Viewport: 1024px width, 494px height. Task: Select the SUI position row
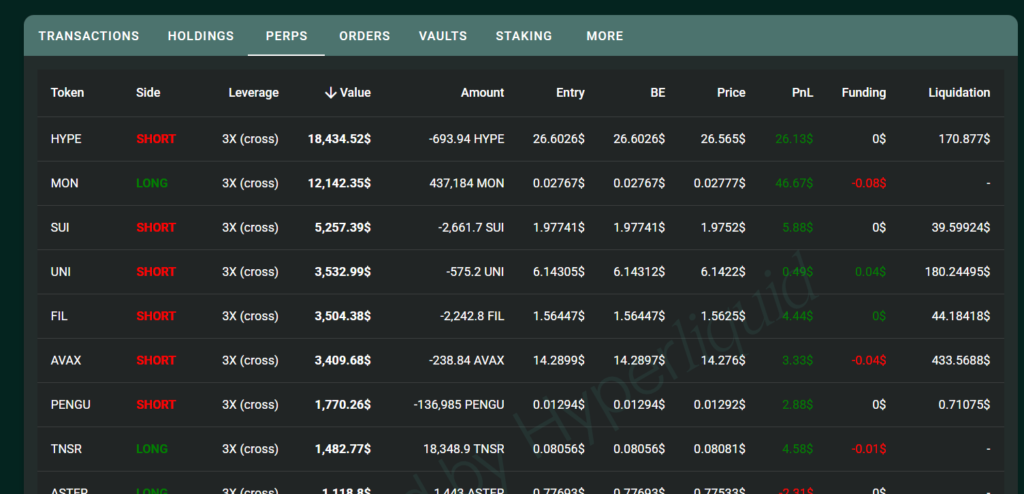(61, 228)
